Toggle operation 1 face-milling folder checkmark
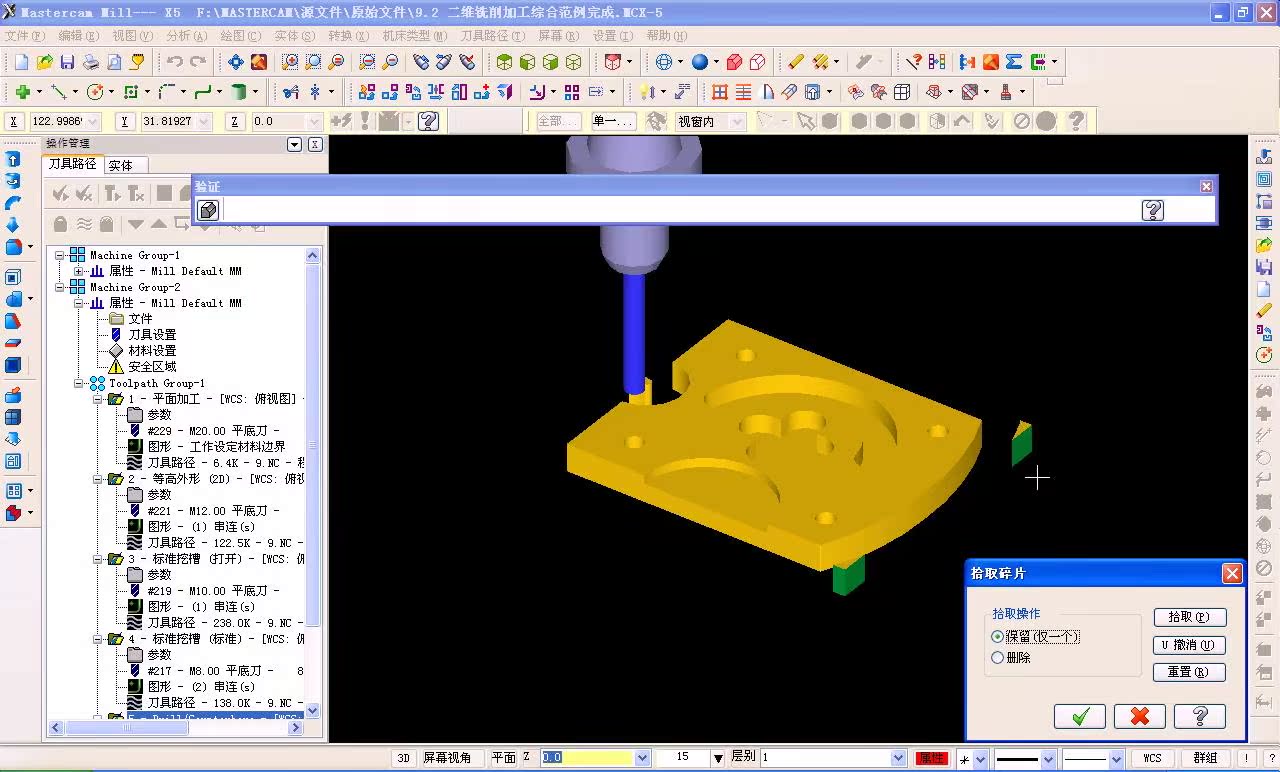The height and width of the screenshot is (772, 1280). (116, 399)
